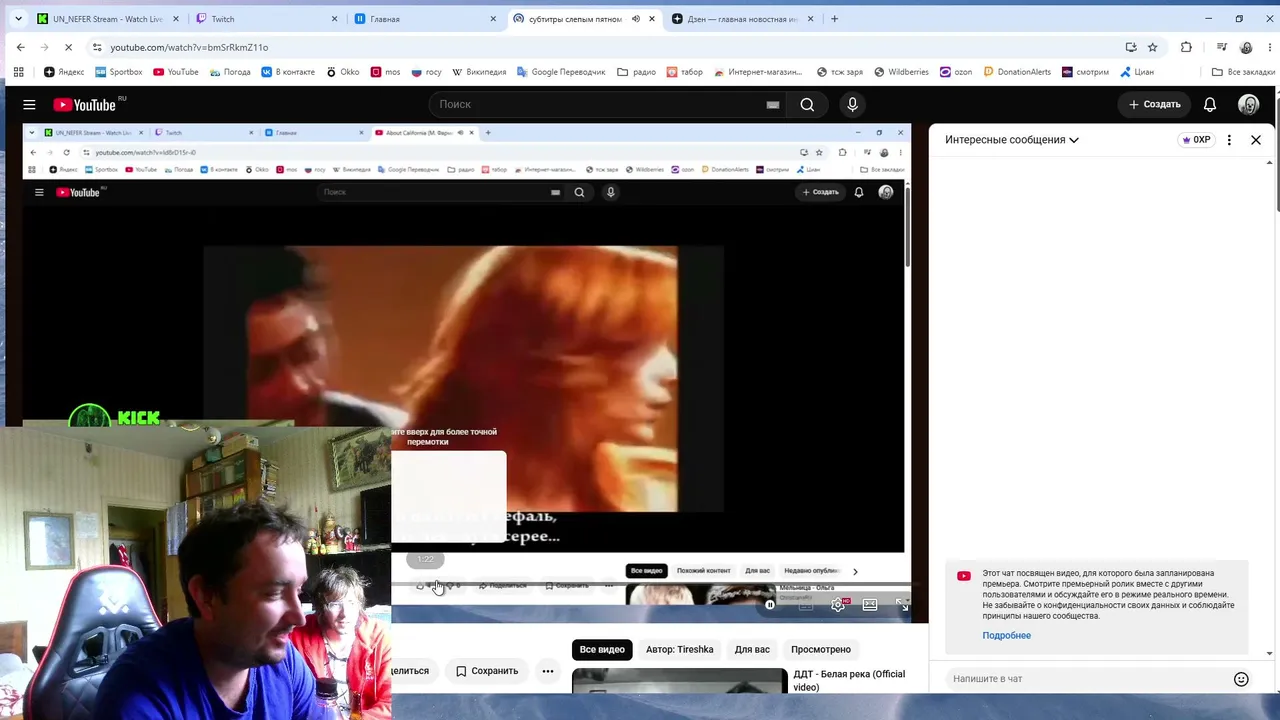Screen dimensions: 1280x720
Task: Open more actions three-dot button under video
Action: point(548,671)
